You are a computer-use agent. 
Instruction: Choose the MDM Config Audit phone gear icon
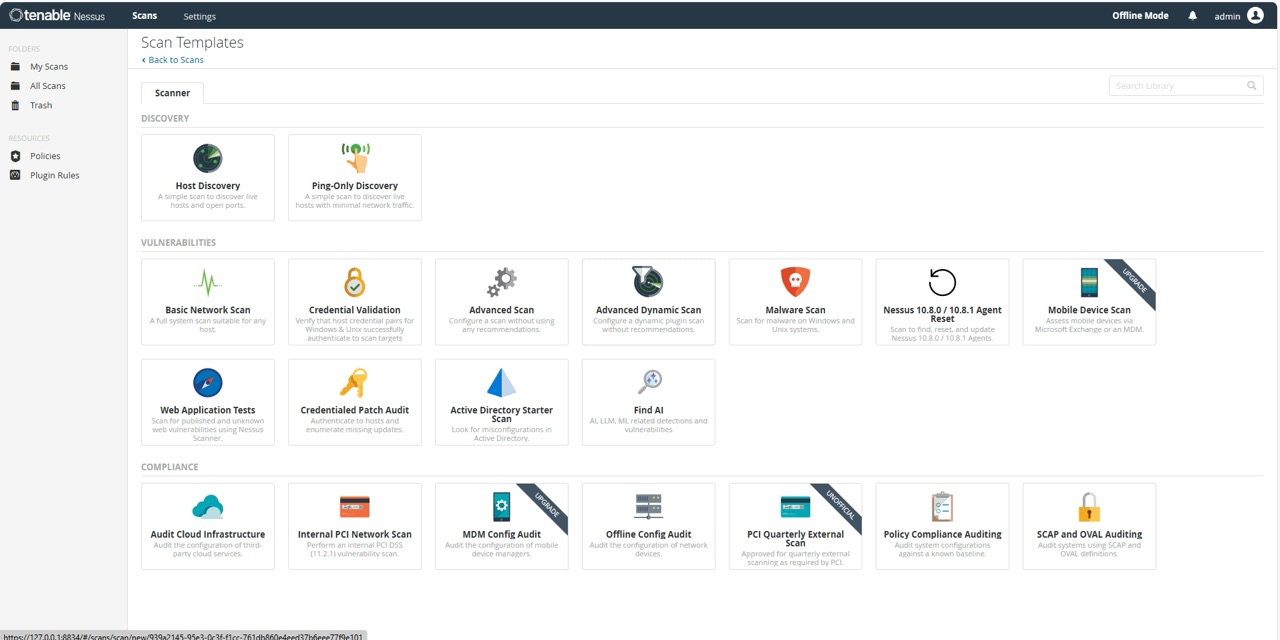(502, 506)
